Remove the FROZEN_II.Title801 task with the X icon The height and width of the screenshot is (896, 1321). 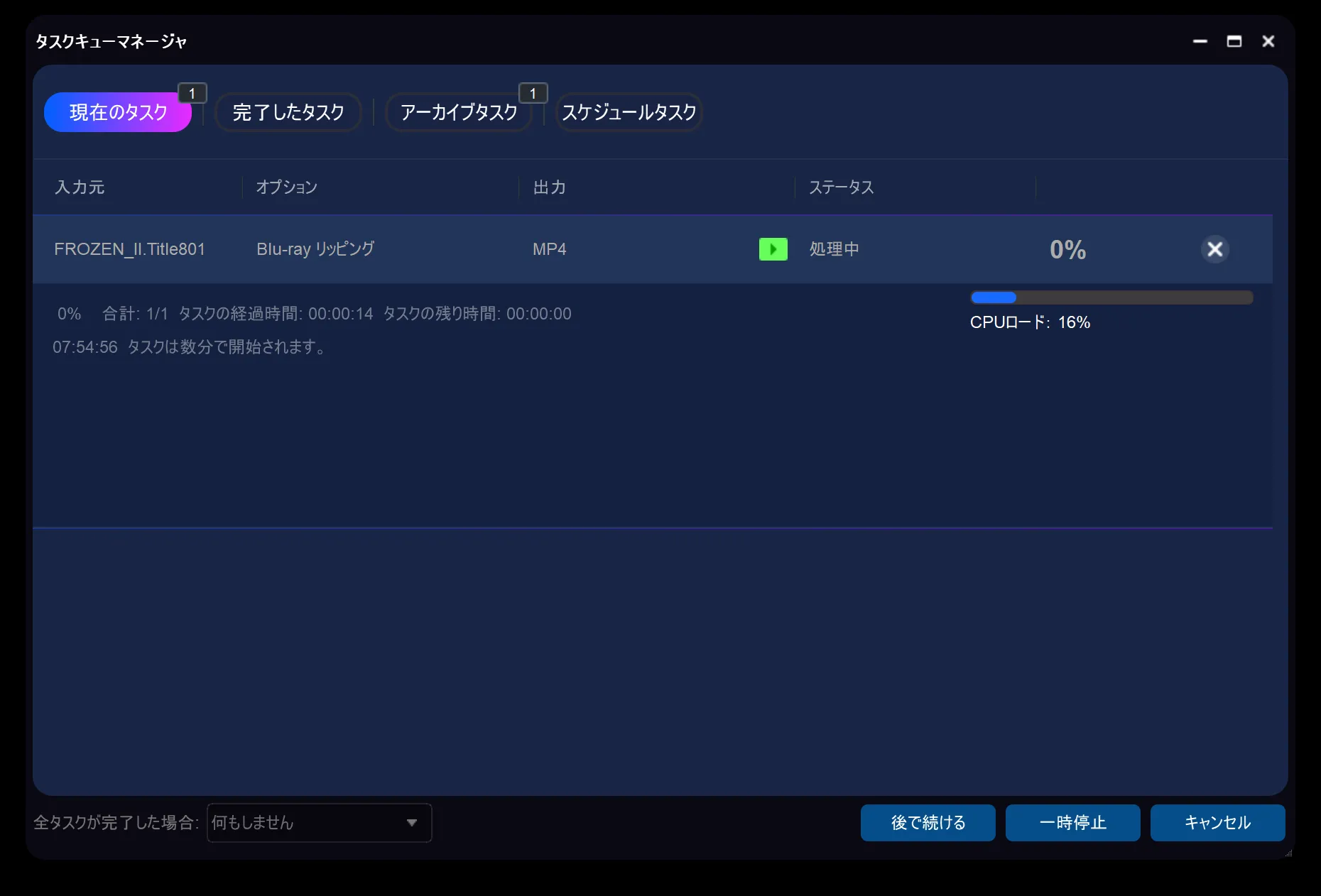1214,249
